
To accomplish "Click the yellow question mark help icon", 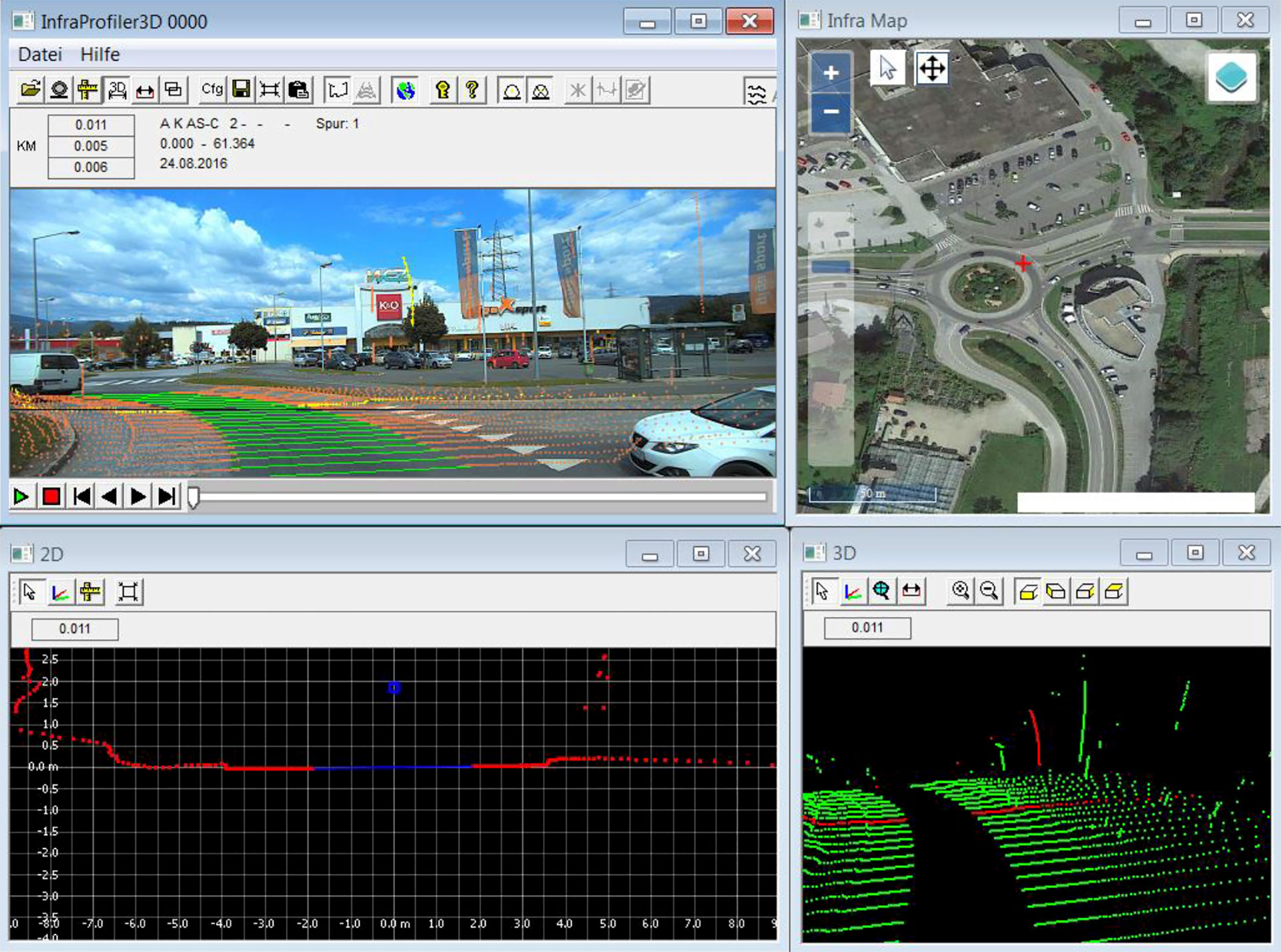I will click(x=472, y=89).
